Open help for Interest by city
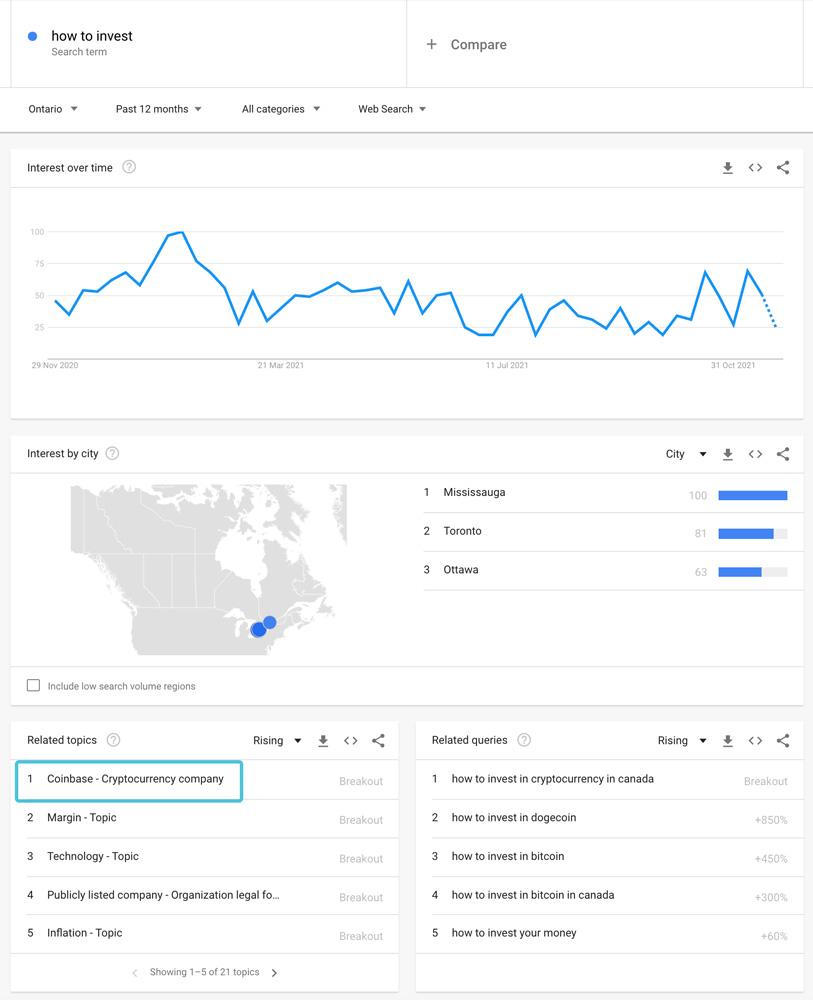 coord(112,454)
